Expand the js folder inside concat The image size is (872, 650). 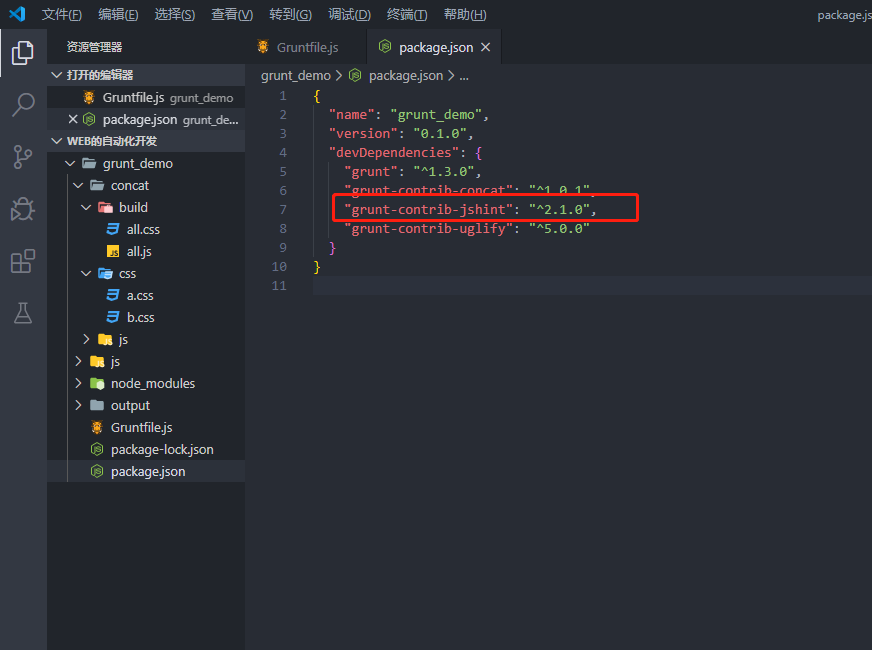tap(86, 339)
